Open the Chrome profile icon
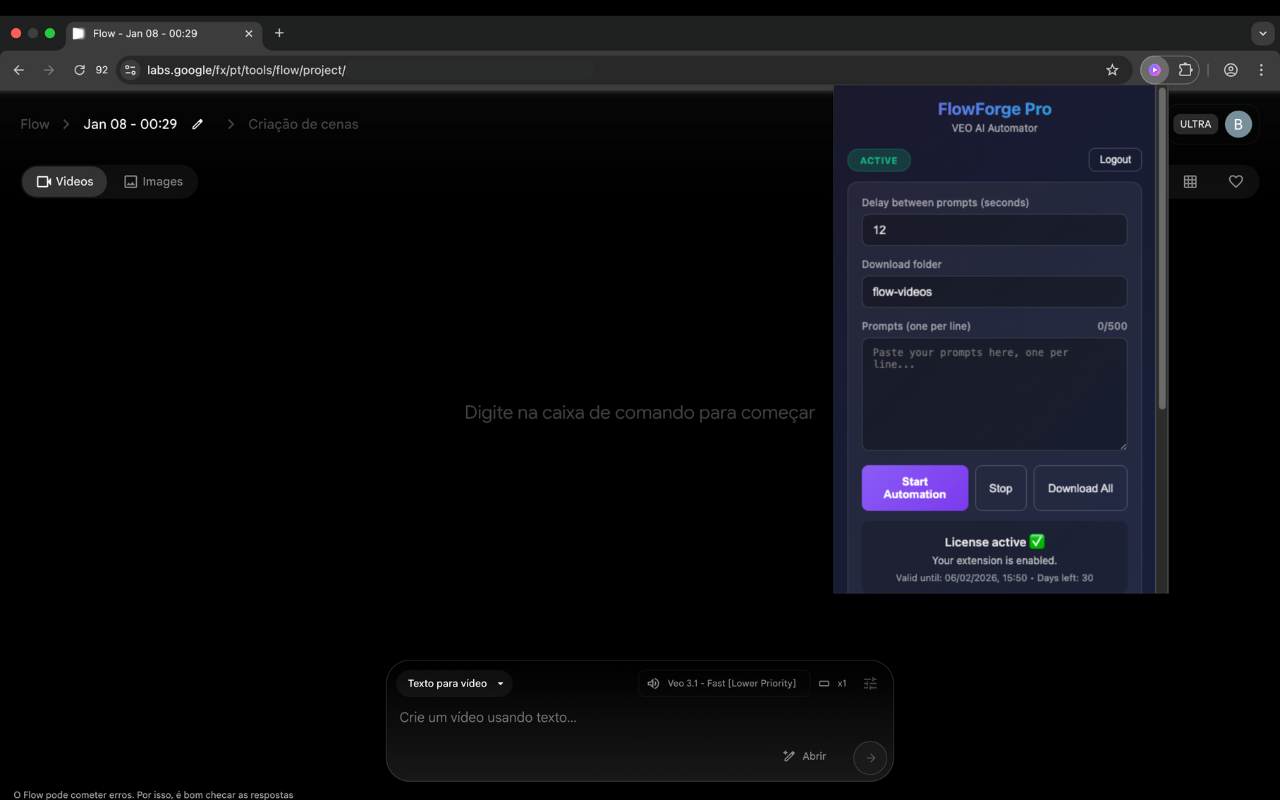Image resolution: width=1280 pixels, height=800 pixels. [1231, 70]
